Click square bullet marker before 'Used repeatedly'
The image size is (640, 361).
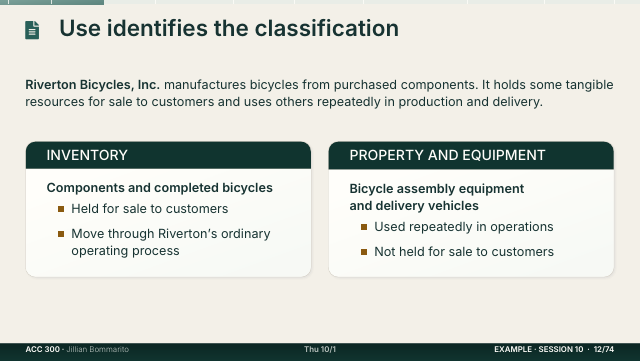(x=364, y=227)
